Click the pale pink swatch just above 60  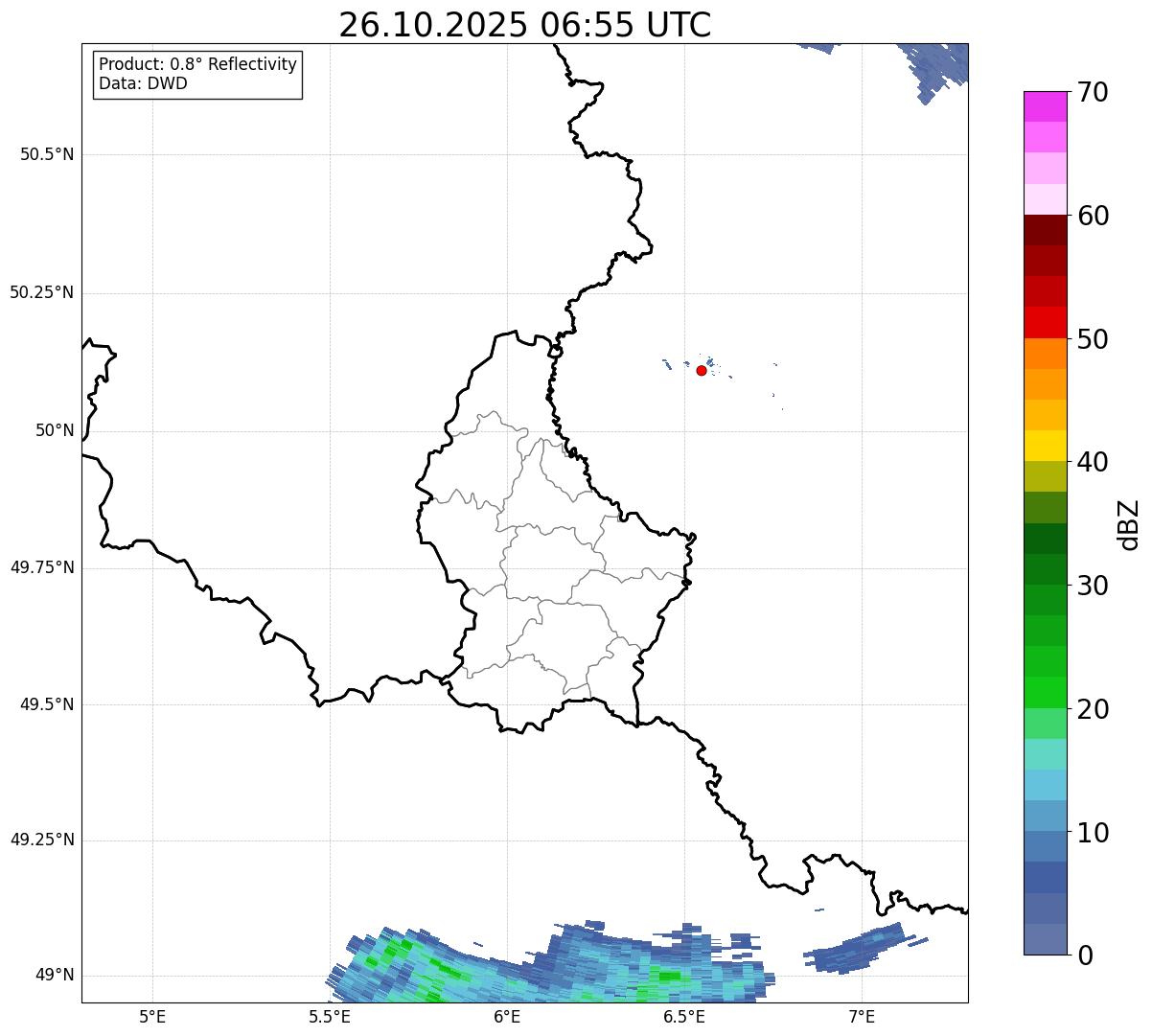[1046, 199]
